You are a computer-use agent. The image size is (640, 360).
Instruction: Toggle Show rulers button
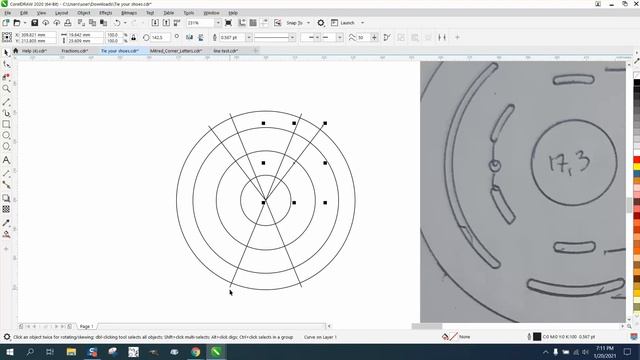tap(242, 23)
